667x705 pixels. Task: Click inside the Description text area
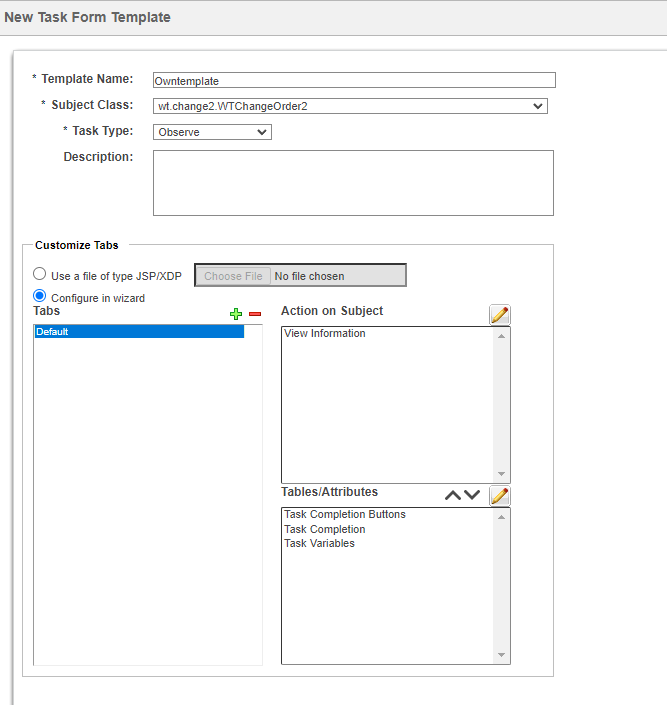(x=353, y=183)
